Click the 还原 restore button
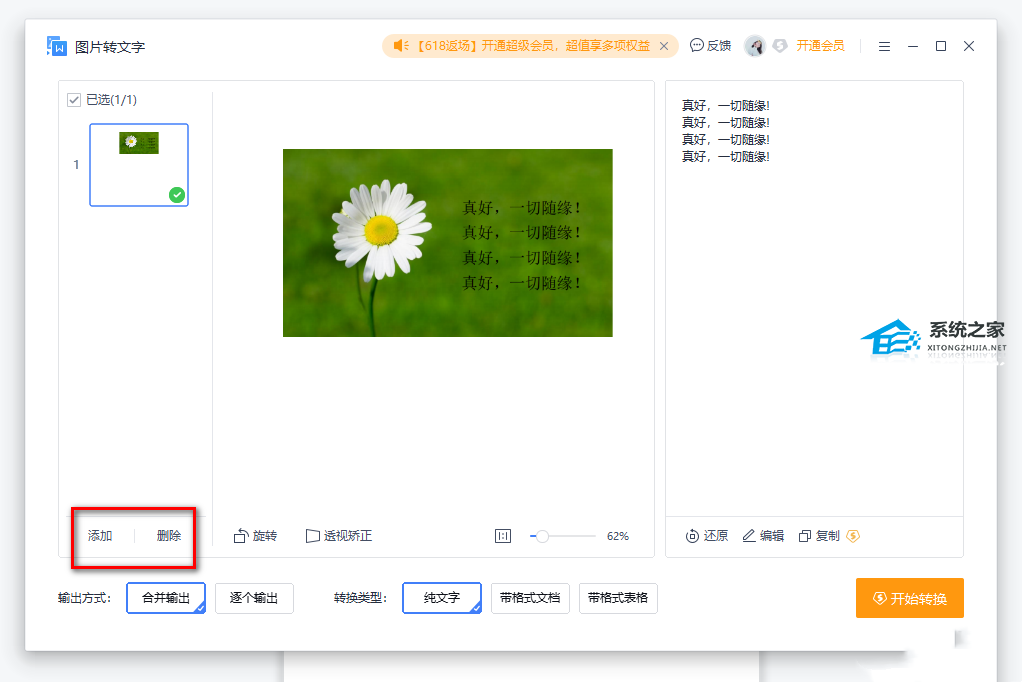1022x682 pixels. [x=707, y=536]
